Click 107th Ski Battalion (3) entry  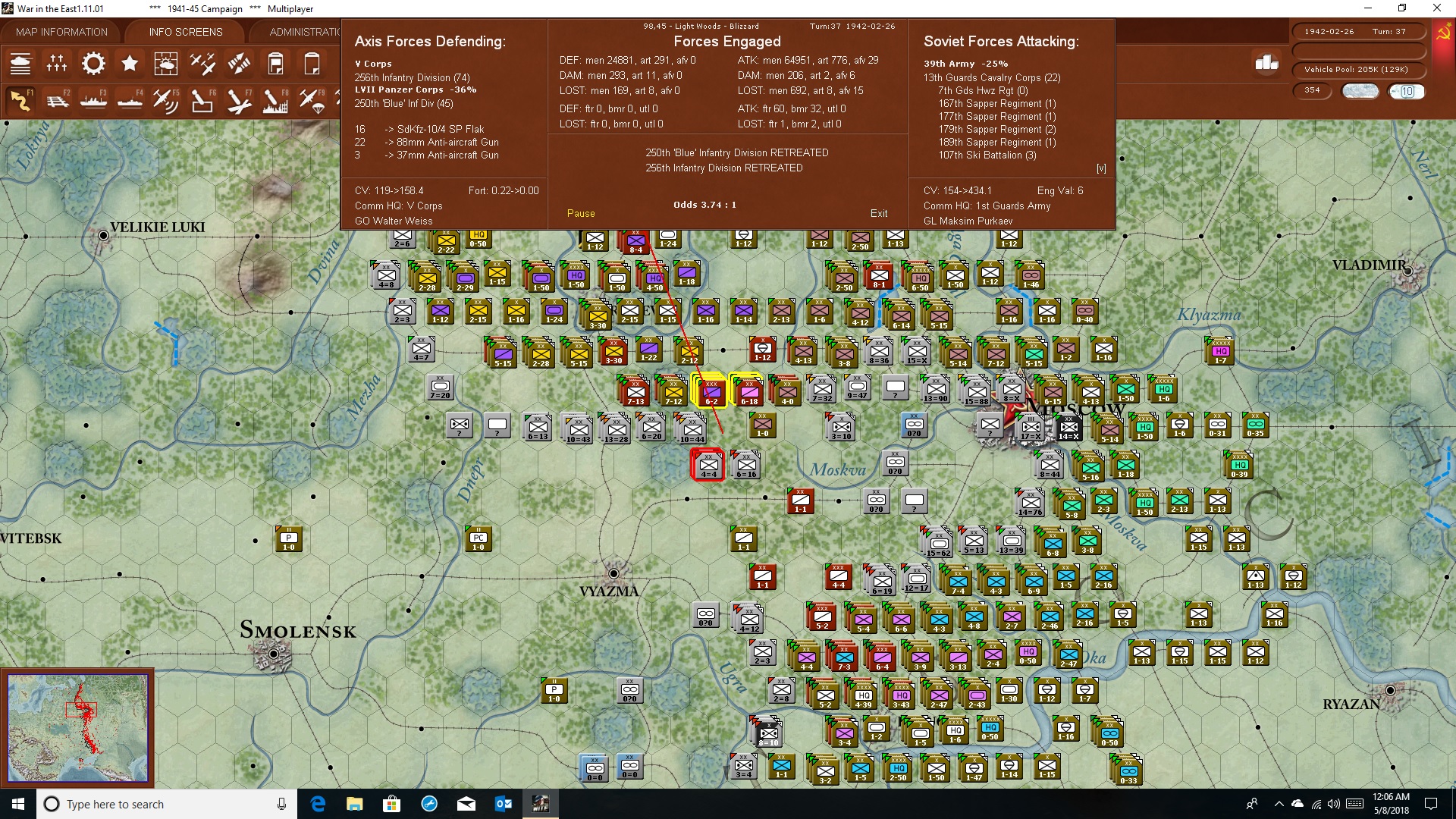987,155
